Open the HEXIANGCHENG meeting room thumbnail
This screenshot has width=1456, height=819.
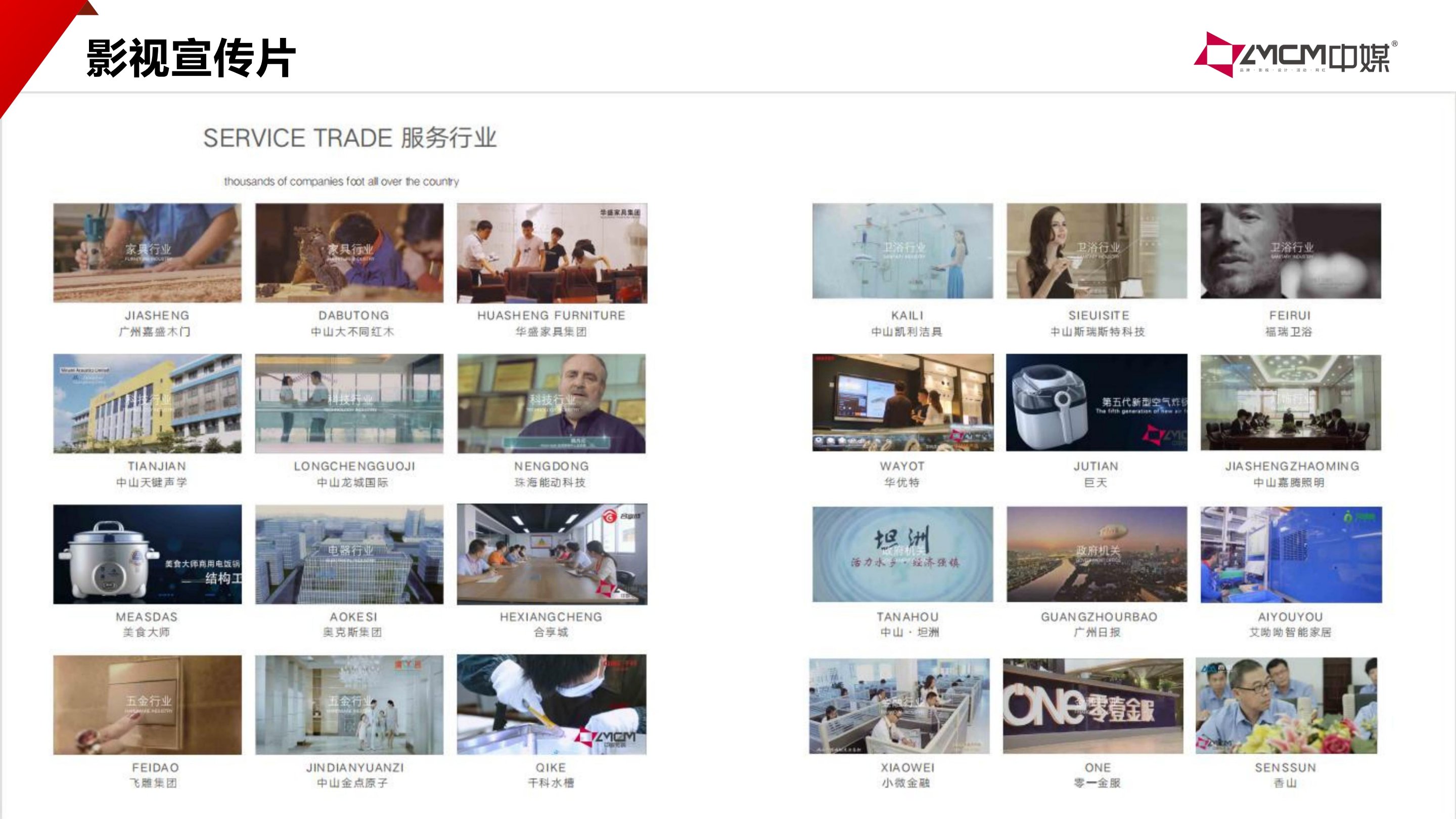point(552,554)
